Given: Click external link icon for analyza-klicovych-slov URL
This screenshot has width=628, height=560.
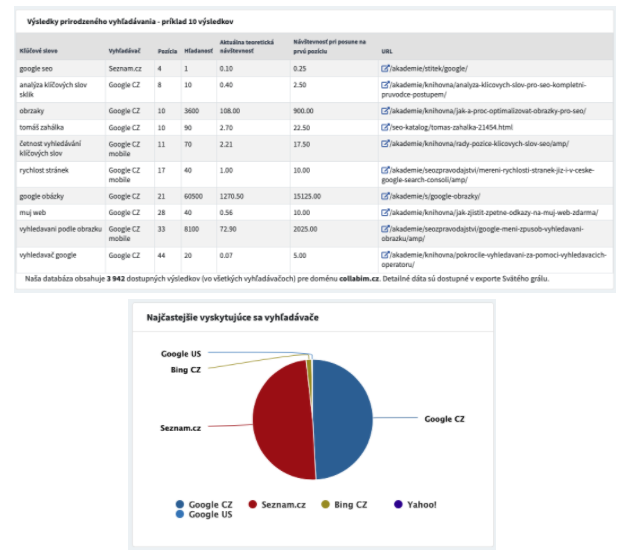Looking at the screenshot, I should pyautogui.click(x=385, y=85).
